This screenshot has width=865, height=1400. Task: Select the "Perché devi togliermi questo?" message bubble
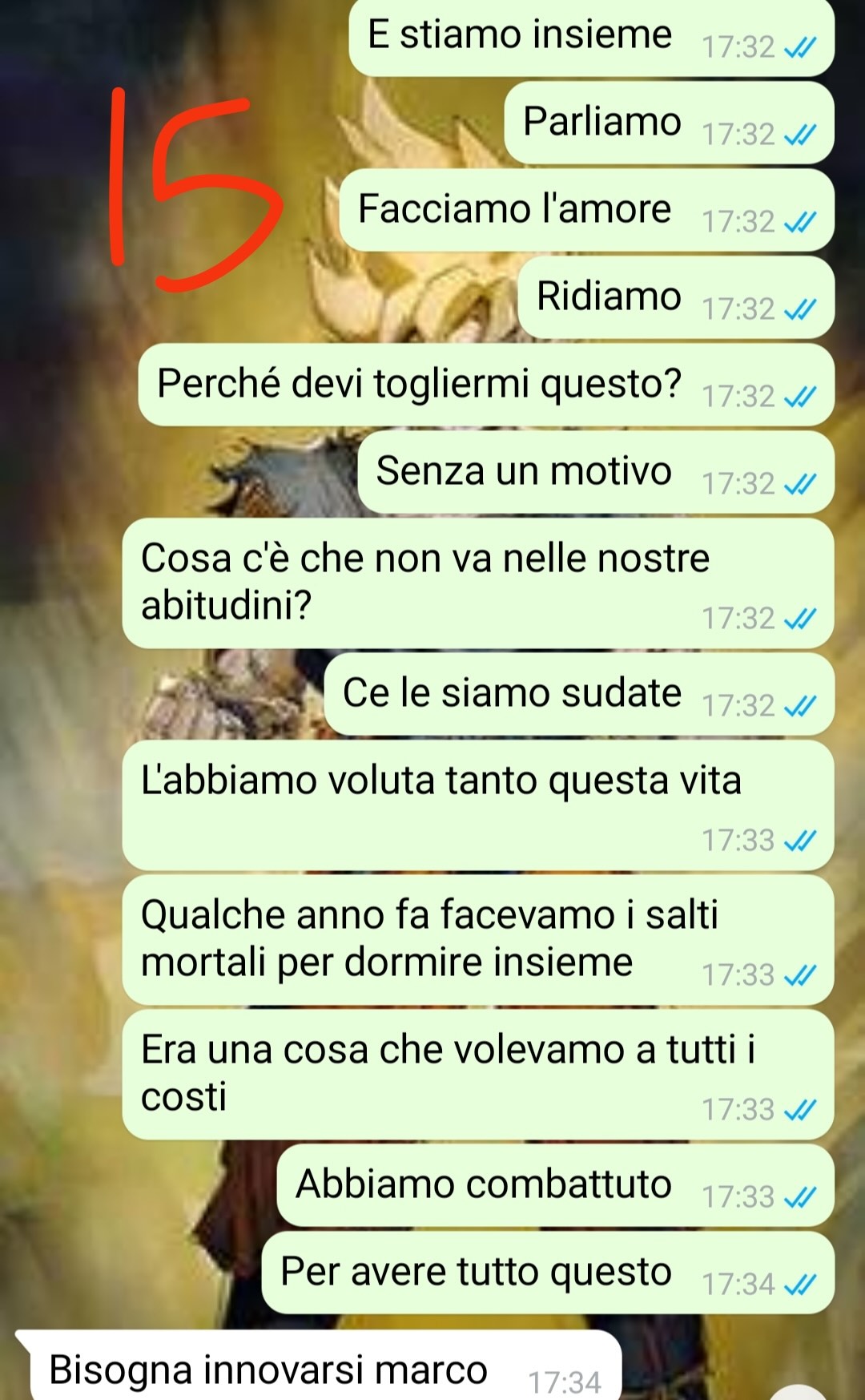tap(486, 385)
